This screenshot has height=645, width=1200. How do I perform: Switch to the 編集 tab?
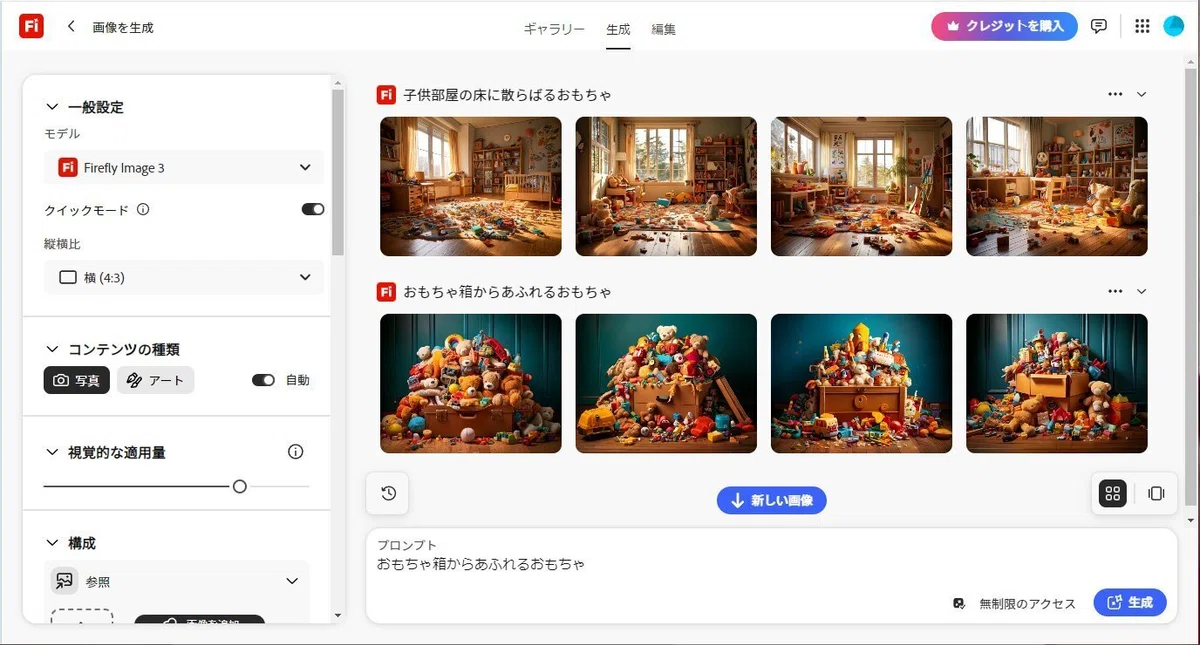tap(663, 29)
